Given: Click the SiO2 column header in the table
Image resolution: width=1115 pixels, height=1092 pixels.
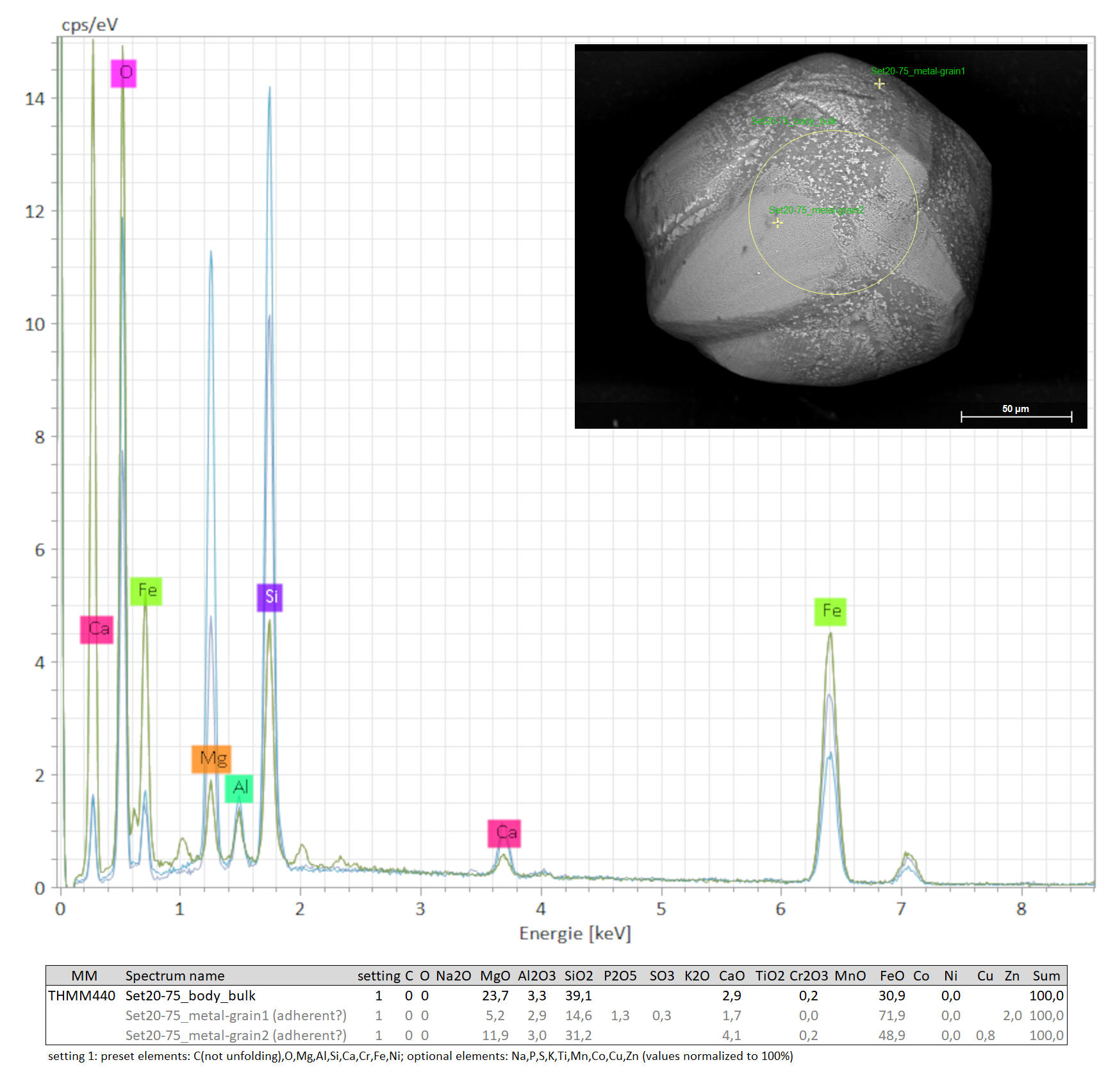Looking at the screenshot, I should click(x=578, y=975).
